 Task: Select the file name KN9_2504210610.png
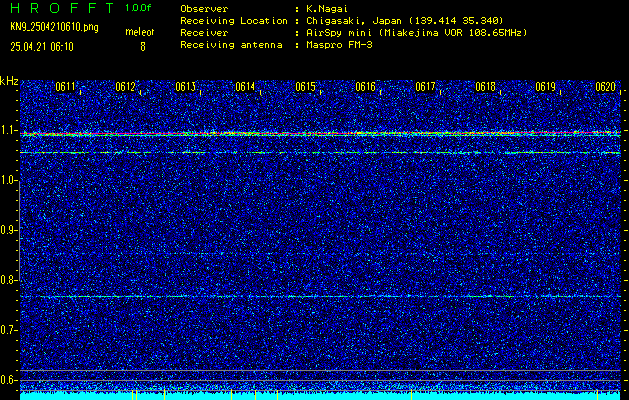click(x=54, y=27)
